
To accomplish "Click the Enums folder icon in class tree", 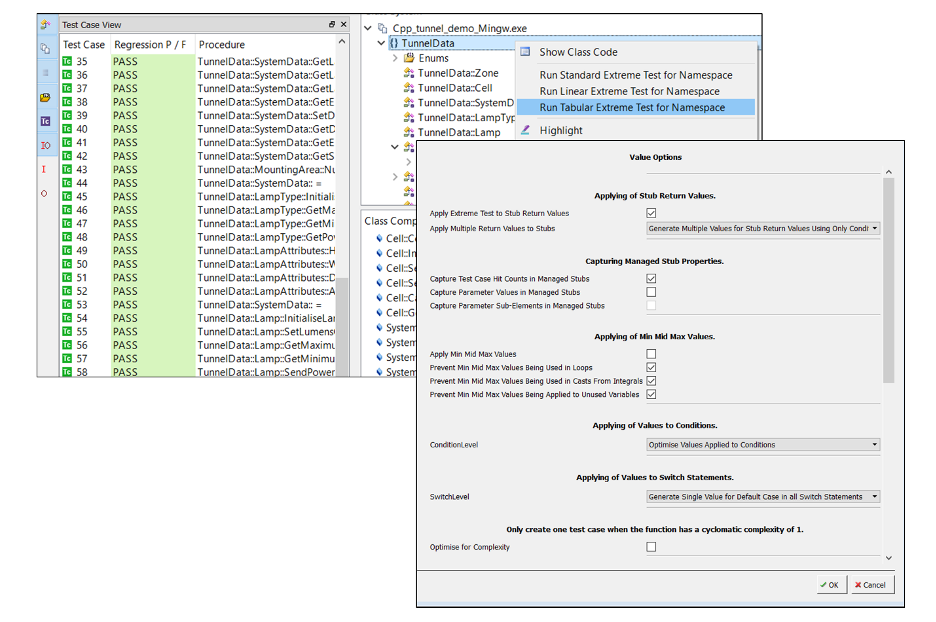I will point(409,58).
